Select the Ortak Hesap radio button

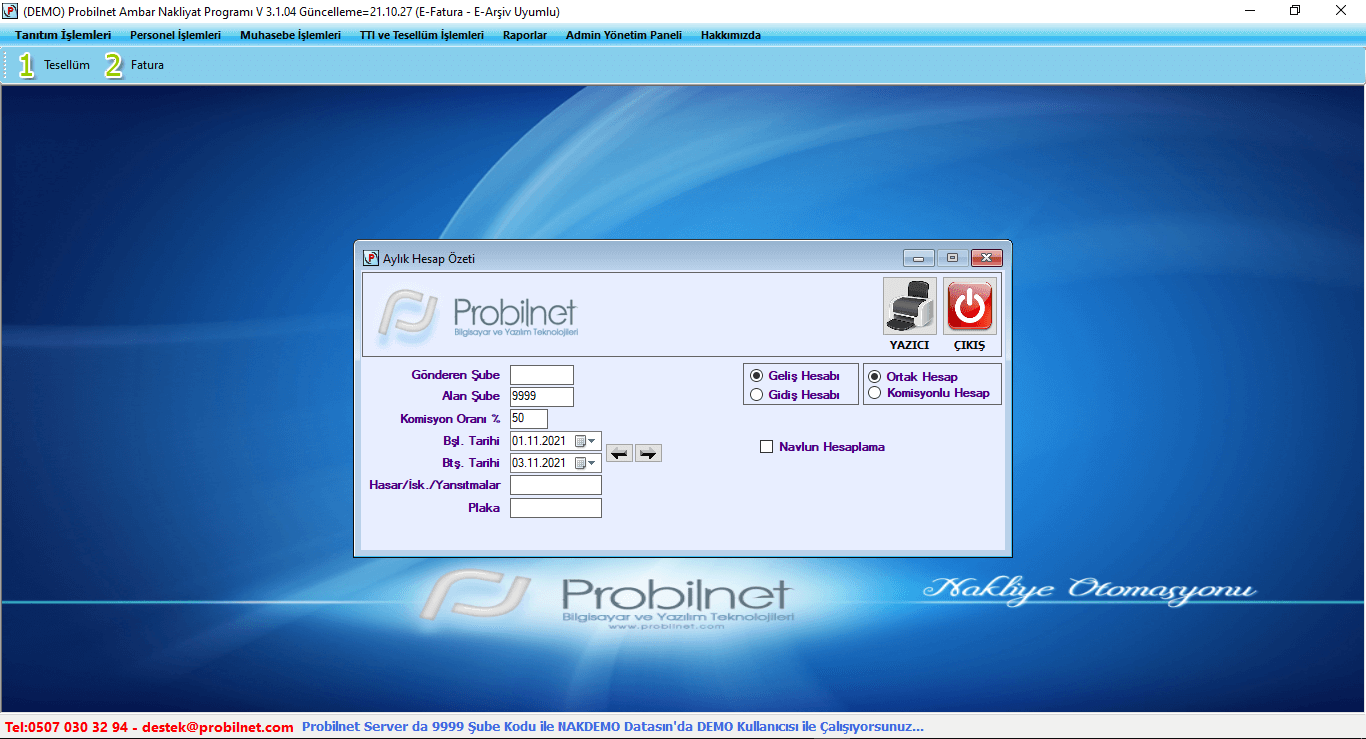pos(874,377)
